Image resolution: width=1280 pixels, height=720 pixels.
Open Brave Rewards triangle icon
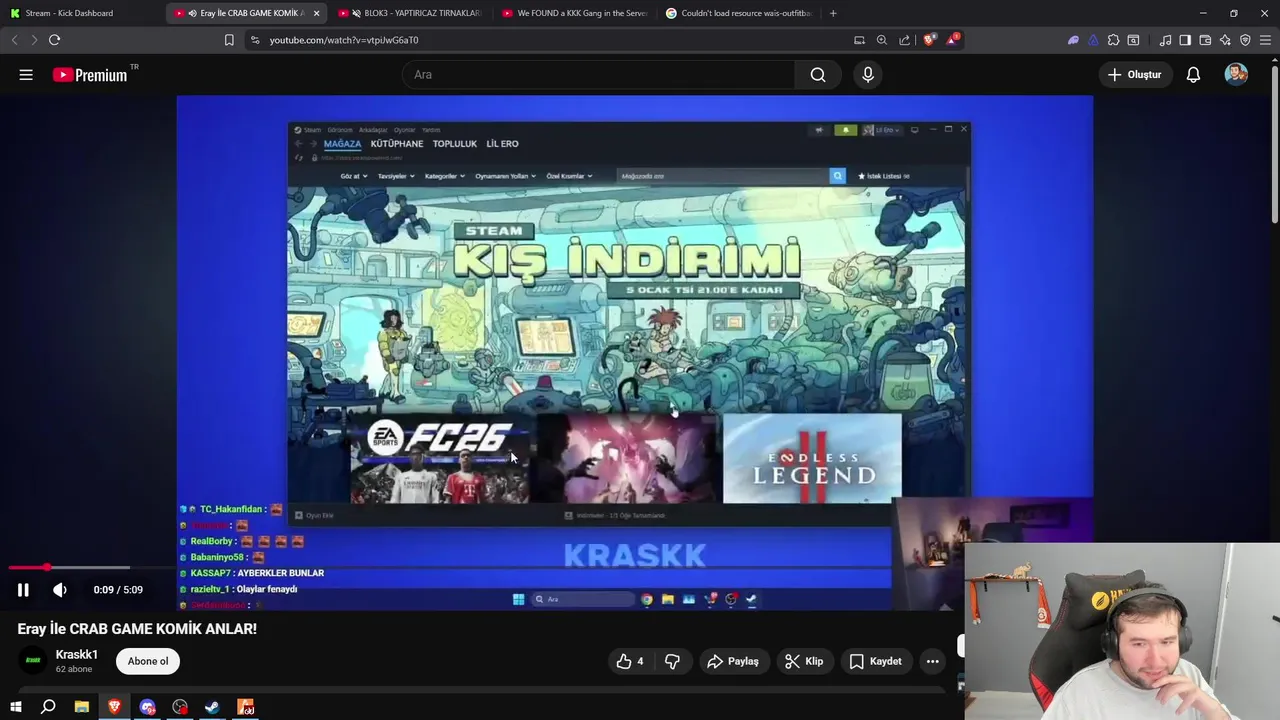pyautogui.click(x=951, y=40)
